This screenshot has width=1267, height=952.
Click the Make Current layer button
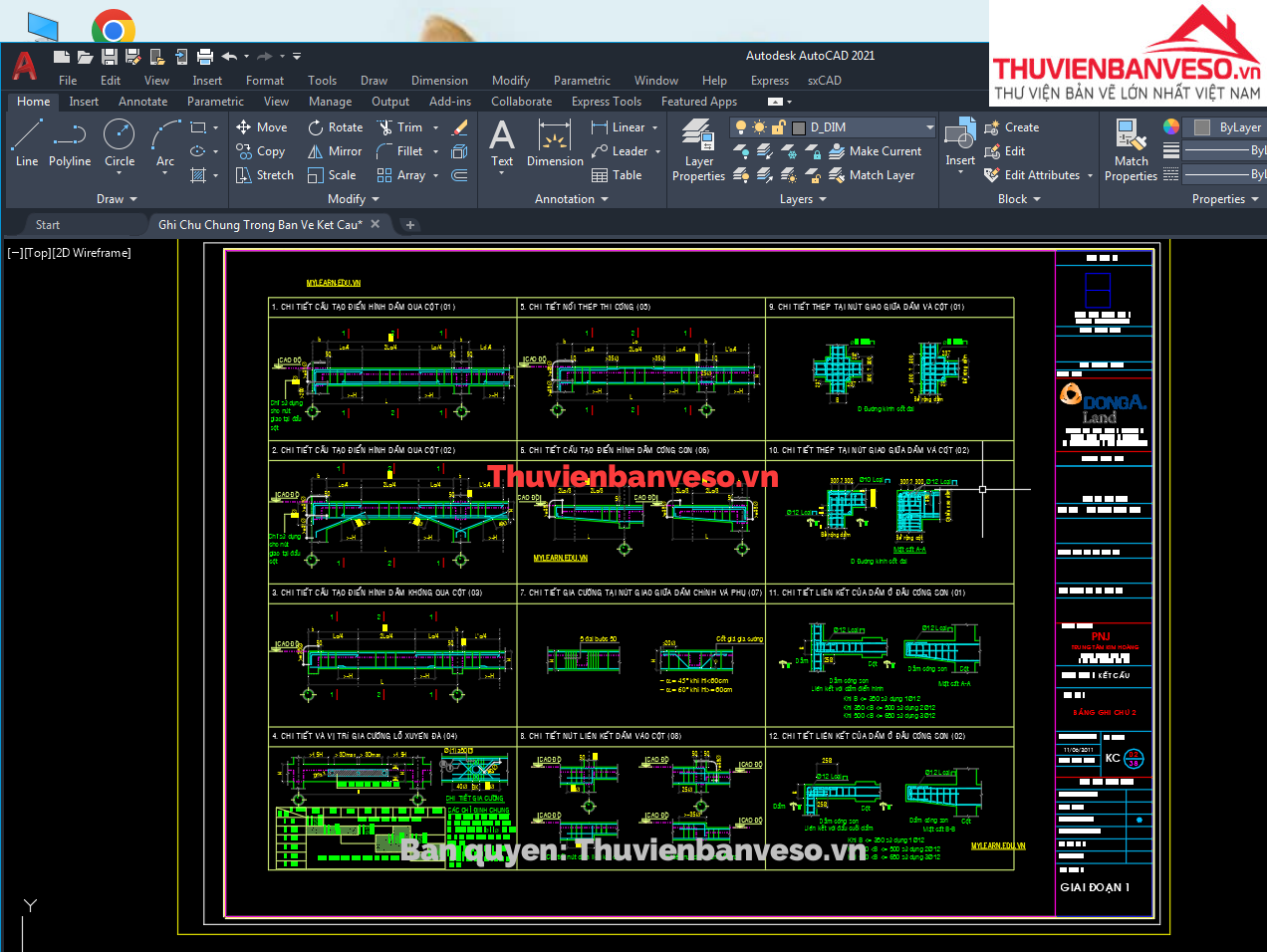[876, 151]
